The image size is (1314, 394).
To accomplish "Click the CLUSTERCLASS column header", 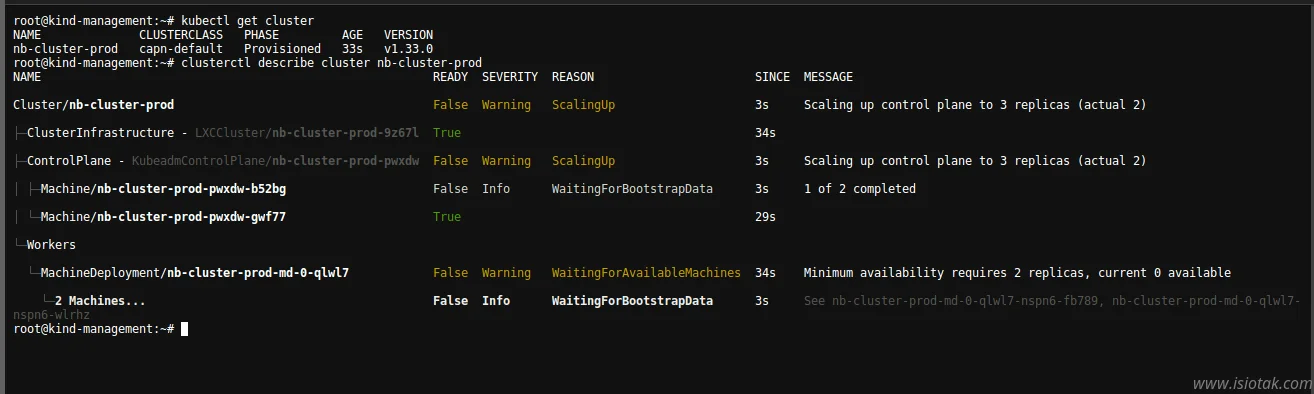I will point(181,34).
